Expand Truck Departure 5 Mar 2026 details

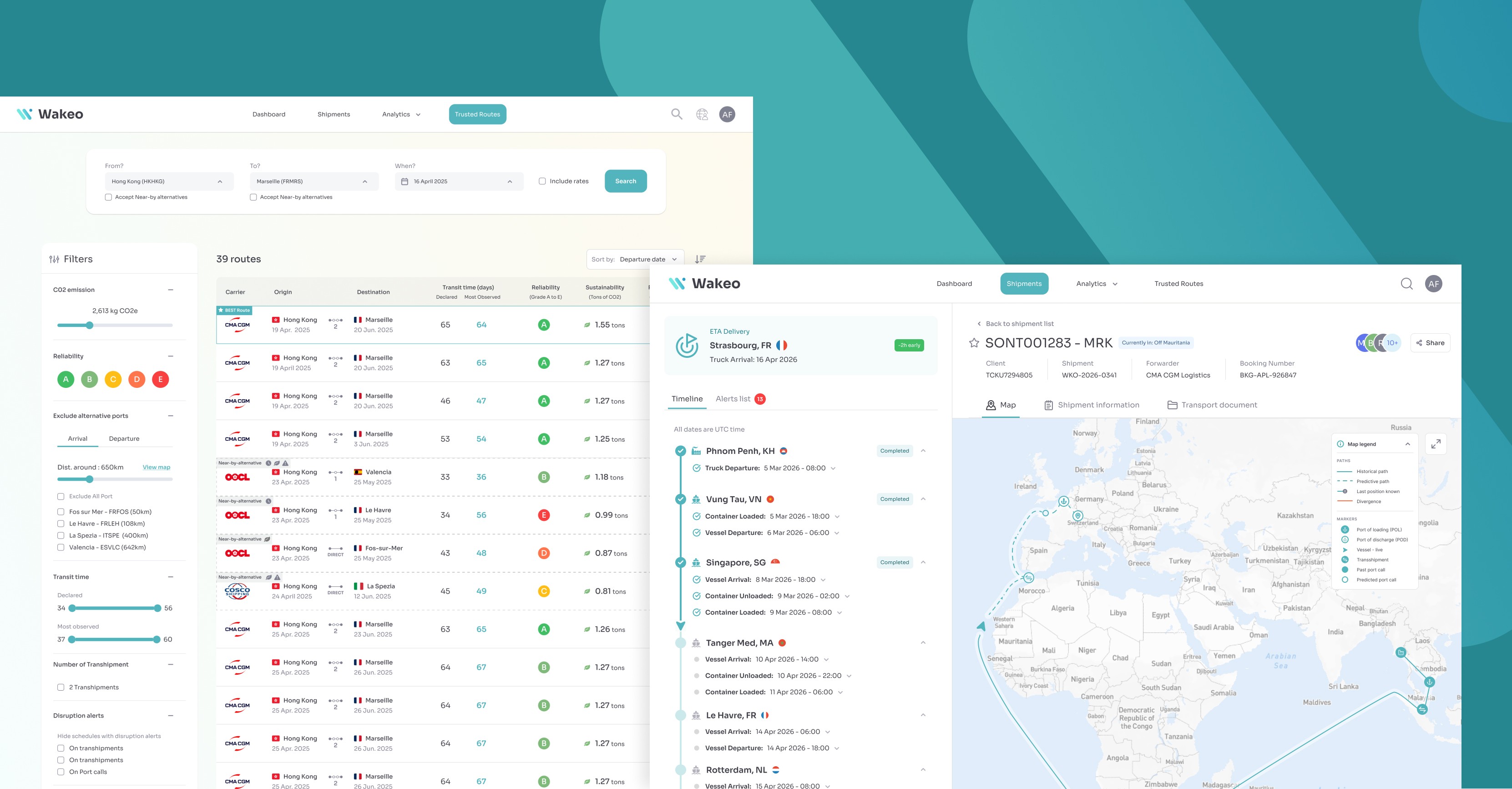(833, 468)
